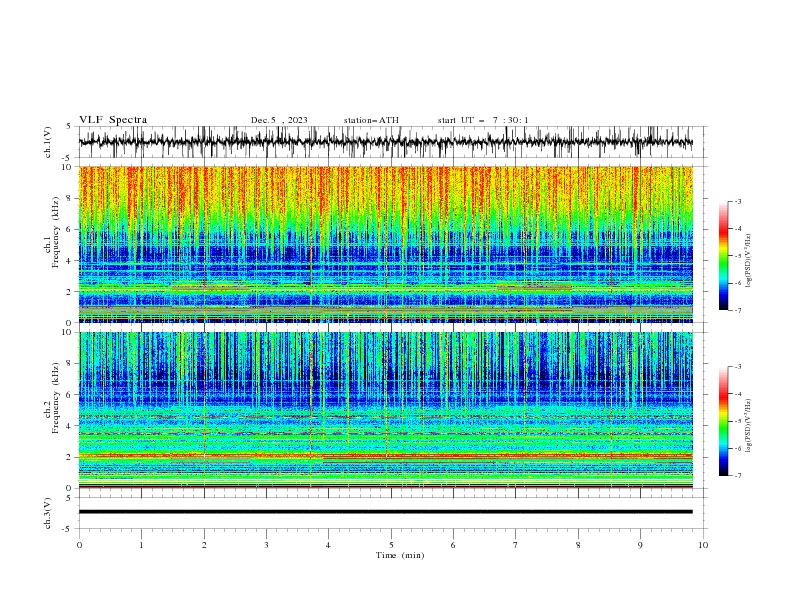Click the "-7" label on the ch.2 colorbar

tap(738, 475)
